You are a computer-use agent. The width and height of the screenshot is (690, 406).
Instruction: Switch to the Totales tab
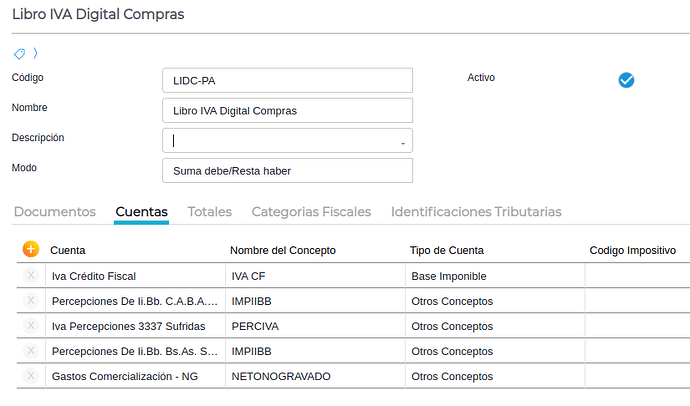click(x=210, y=212)
